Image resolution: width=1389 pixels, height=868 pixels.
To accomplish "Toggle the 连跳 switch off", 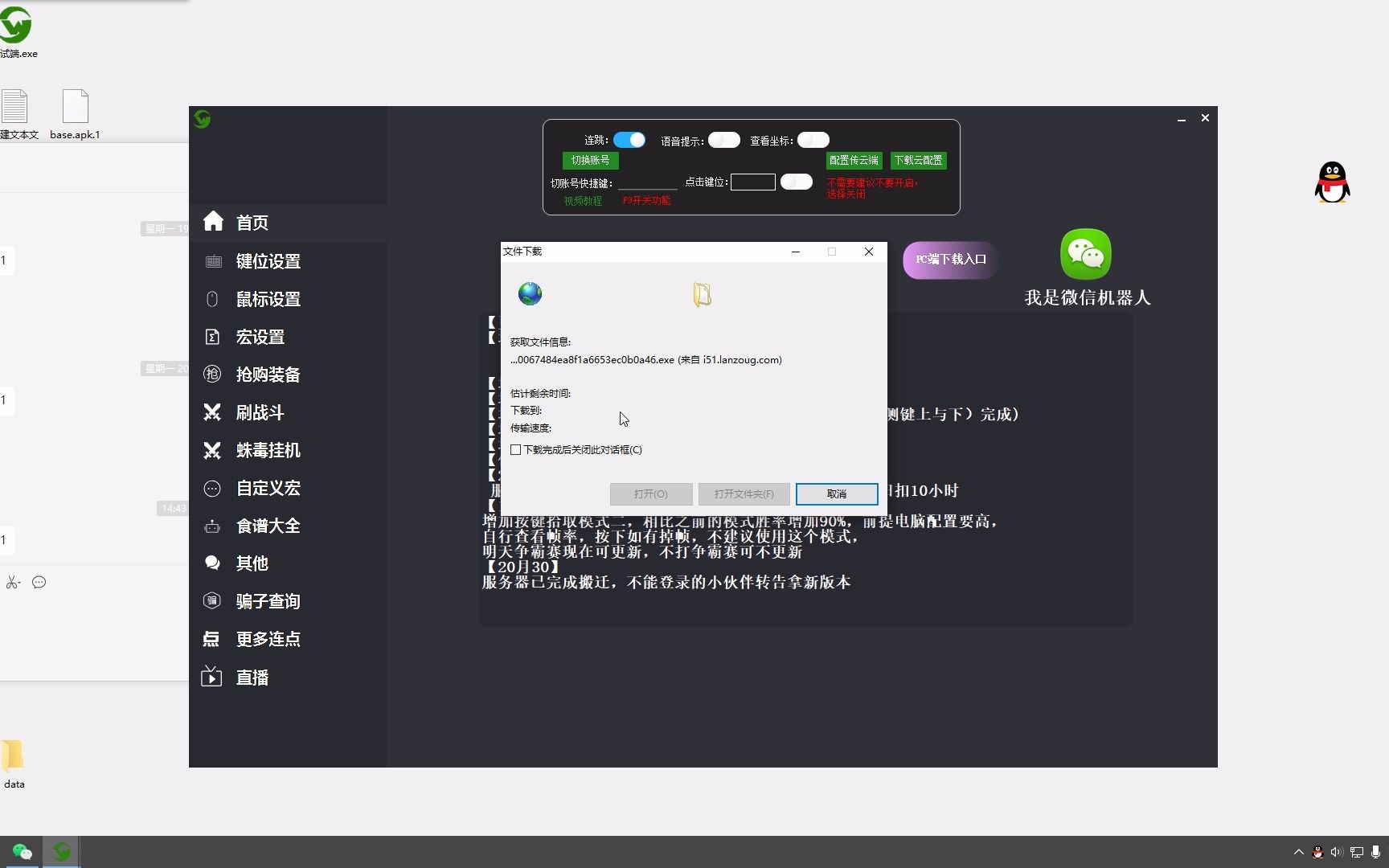I will 629,140.
